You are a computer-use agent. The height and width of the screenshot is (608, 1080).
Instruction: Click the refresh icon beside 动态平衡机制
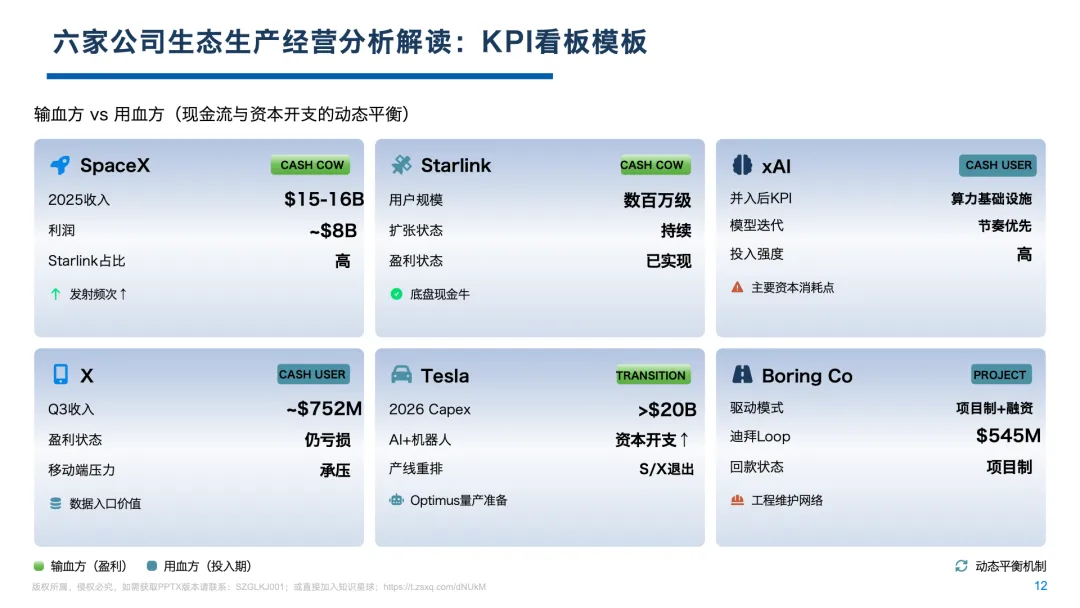click(x=962, y=566)
